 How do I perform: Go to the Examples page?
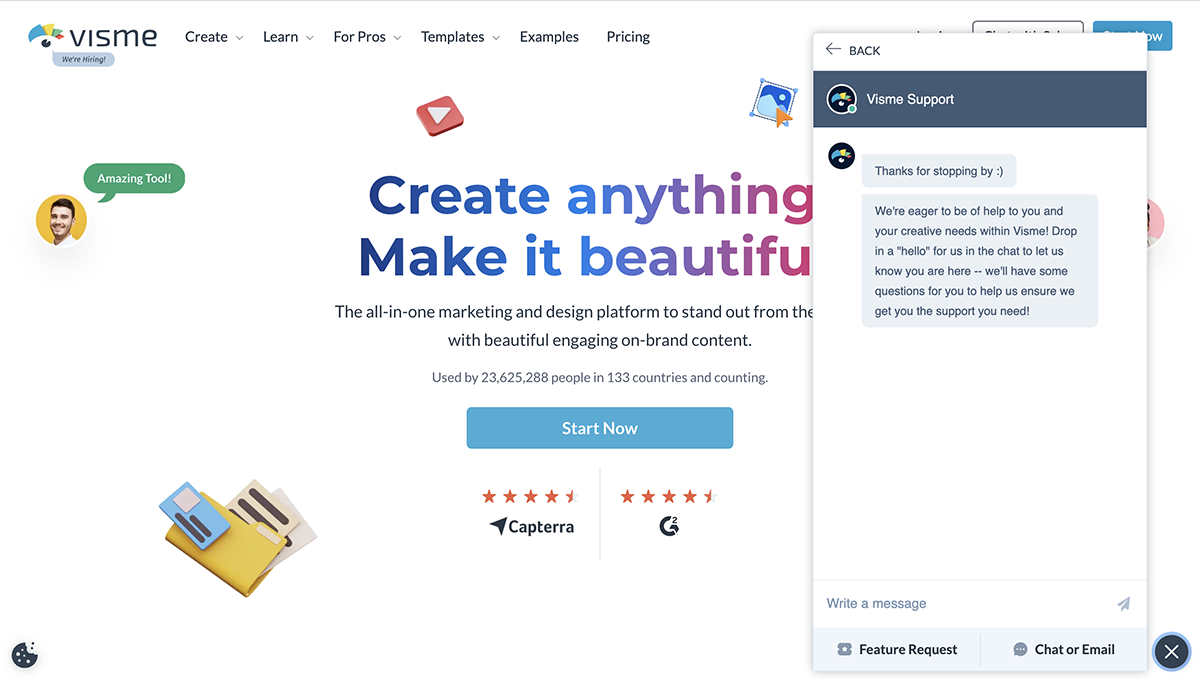click(x=549, y=37)
